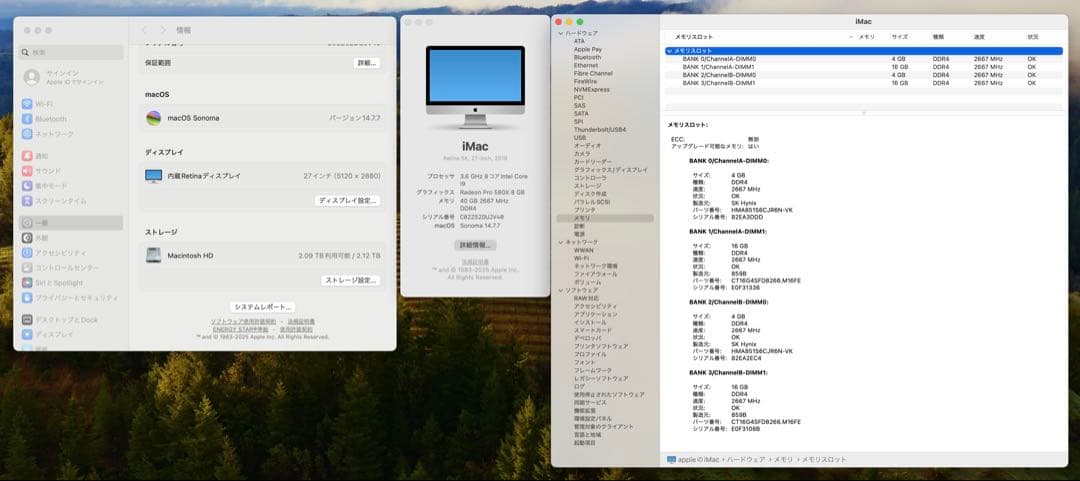Select Ethernet in hardware tree
This screenshot has width=1080, height=481.
point(586,65)
